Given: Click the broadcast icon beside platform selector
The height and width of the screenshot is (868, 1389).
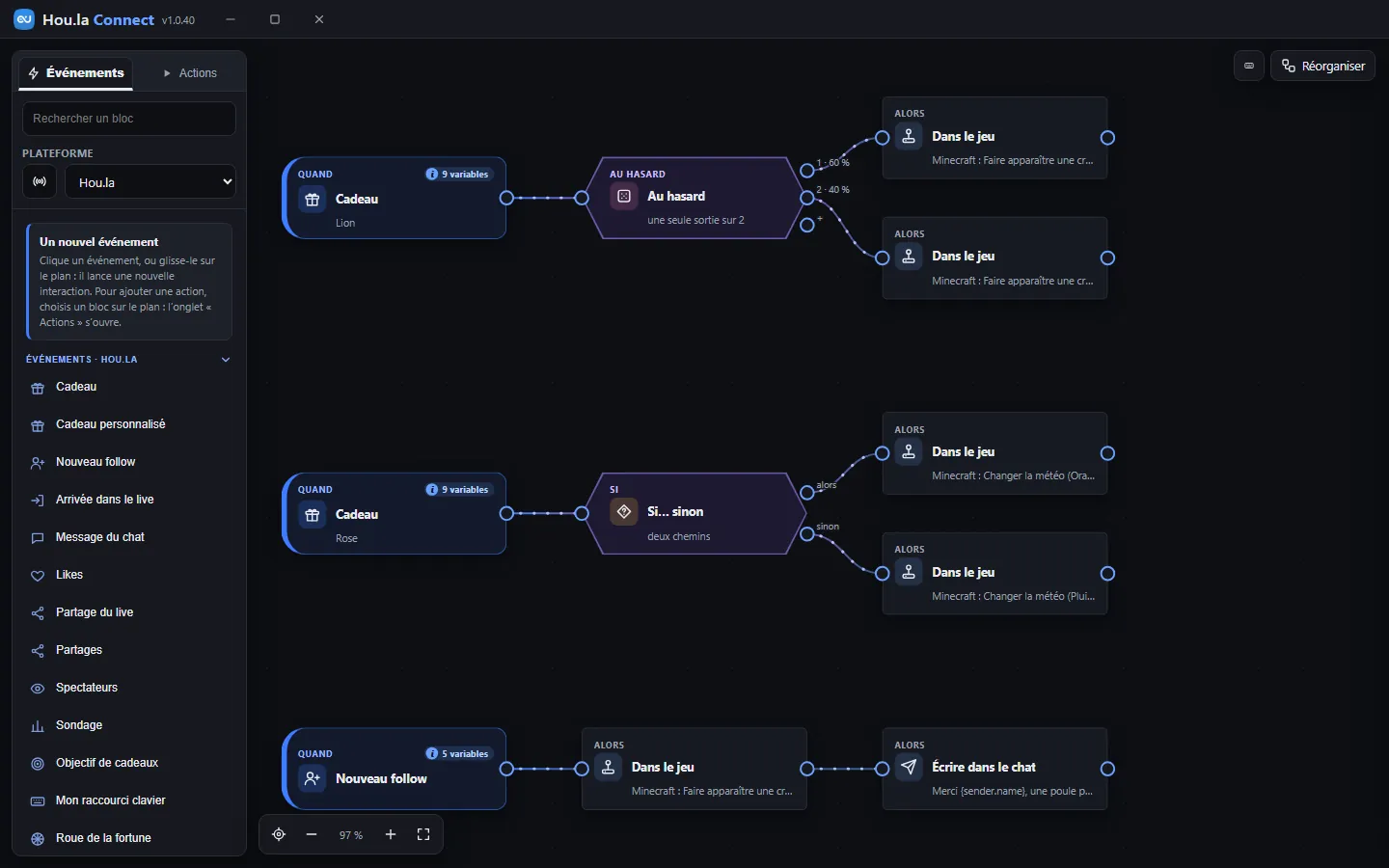Looking at the screenshot, I should (40, 181).
